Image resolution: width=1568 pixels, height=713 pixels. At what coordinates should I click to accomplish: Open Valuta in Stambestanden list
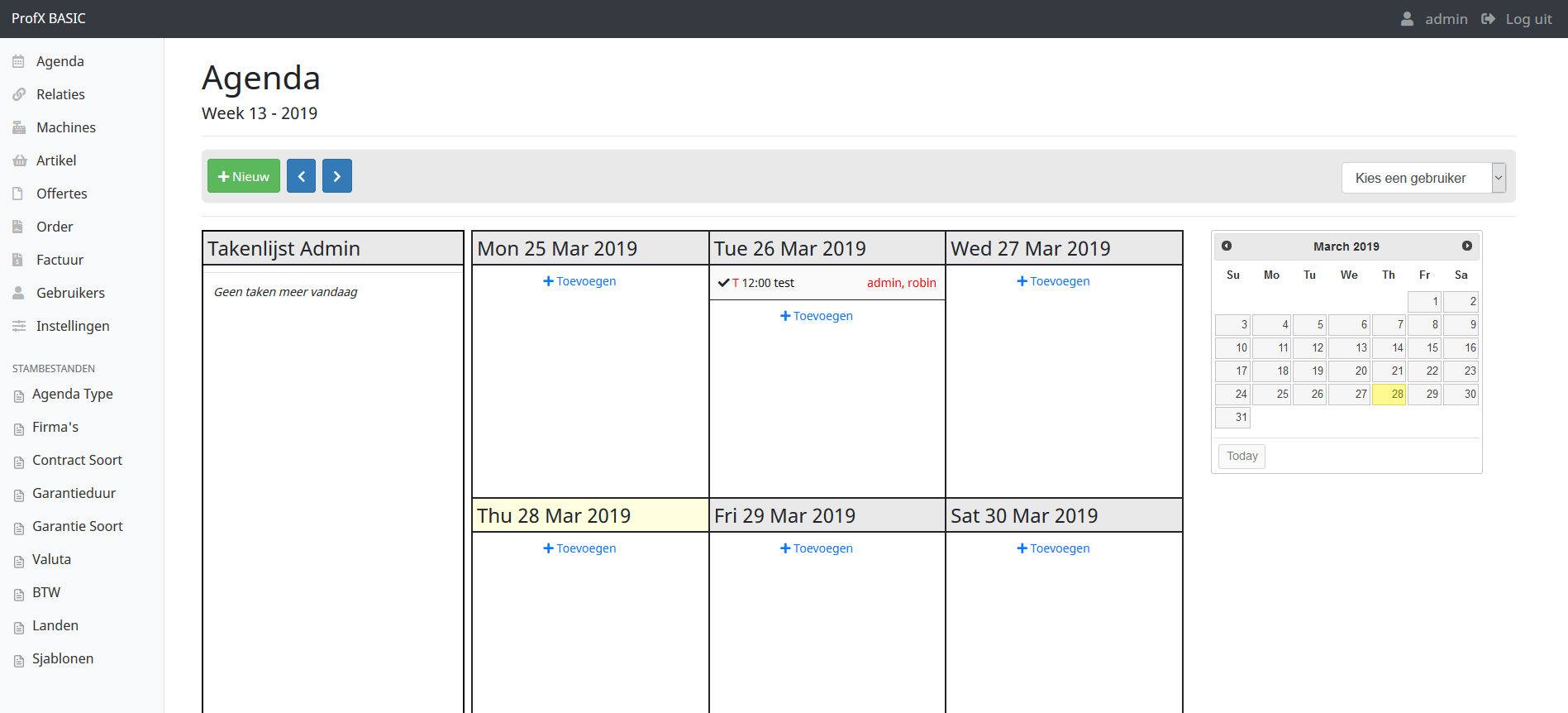coord(51,559)
